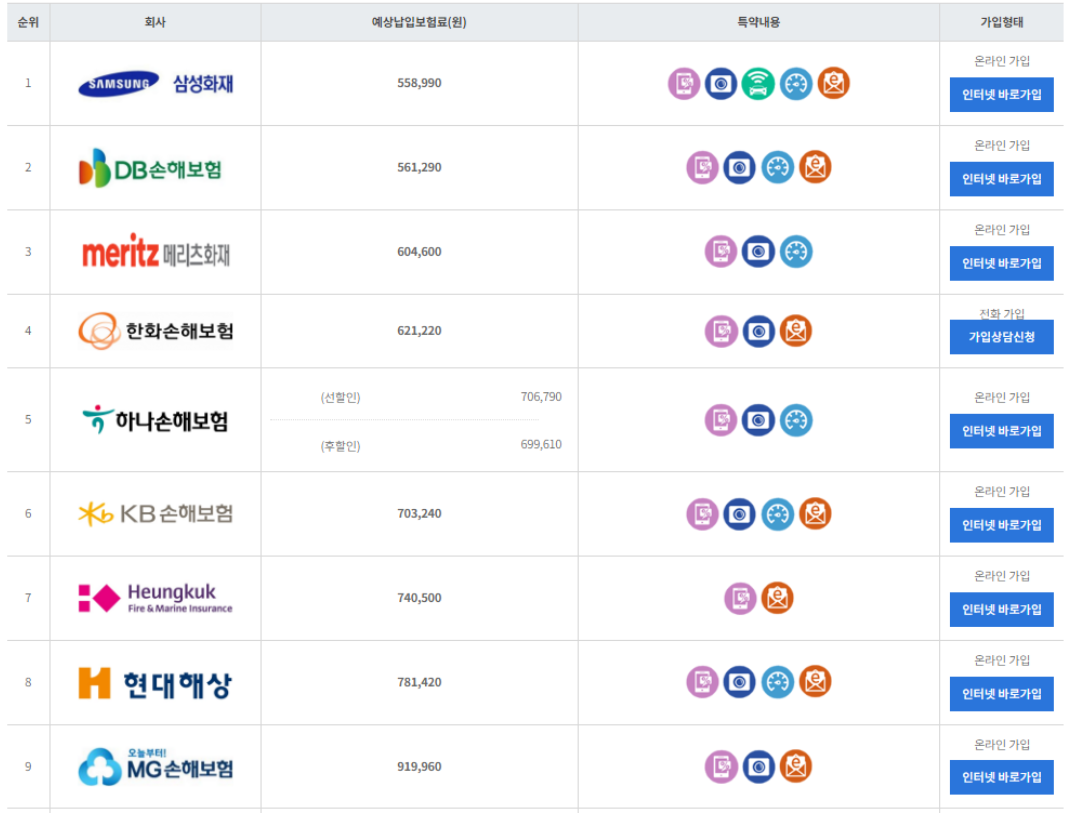Viewport: 1070px width, 813px height.
Task: Click 가입상담신청 button for 한화손해보험
Action: [1001, 337]
